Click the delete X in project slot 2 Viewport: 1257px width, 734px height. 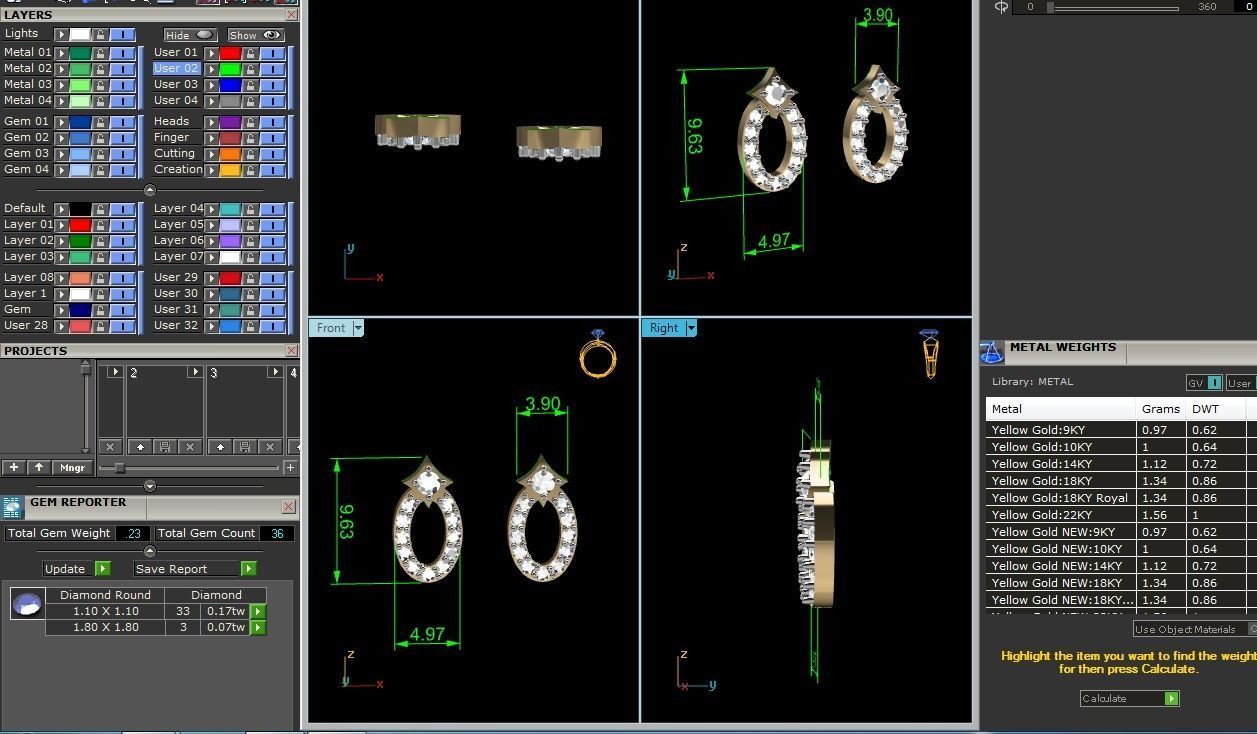click(x=190, y=447)
